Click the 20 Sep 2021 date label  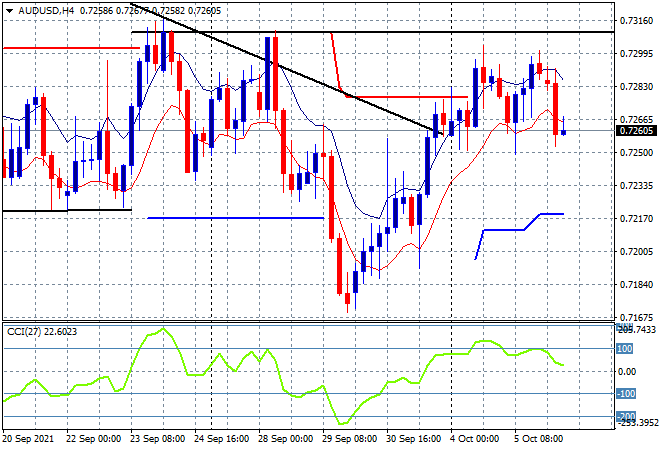(28, 439)
